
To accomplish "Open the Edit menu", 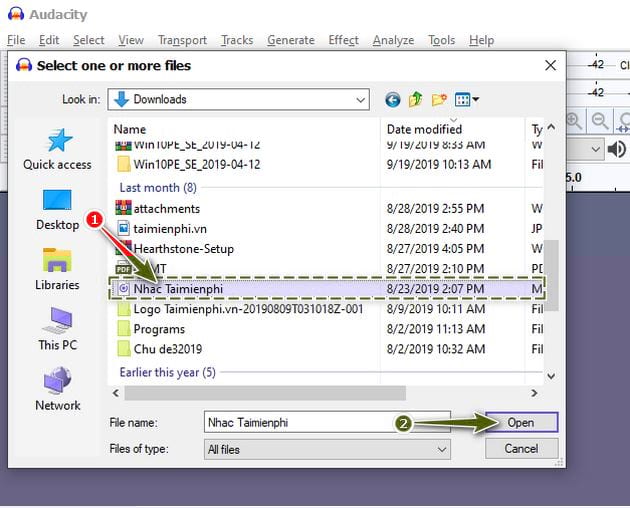I will click(x=49, y=40).
